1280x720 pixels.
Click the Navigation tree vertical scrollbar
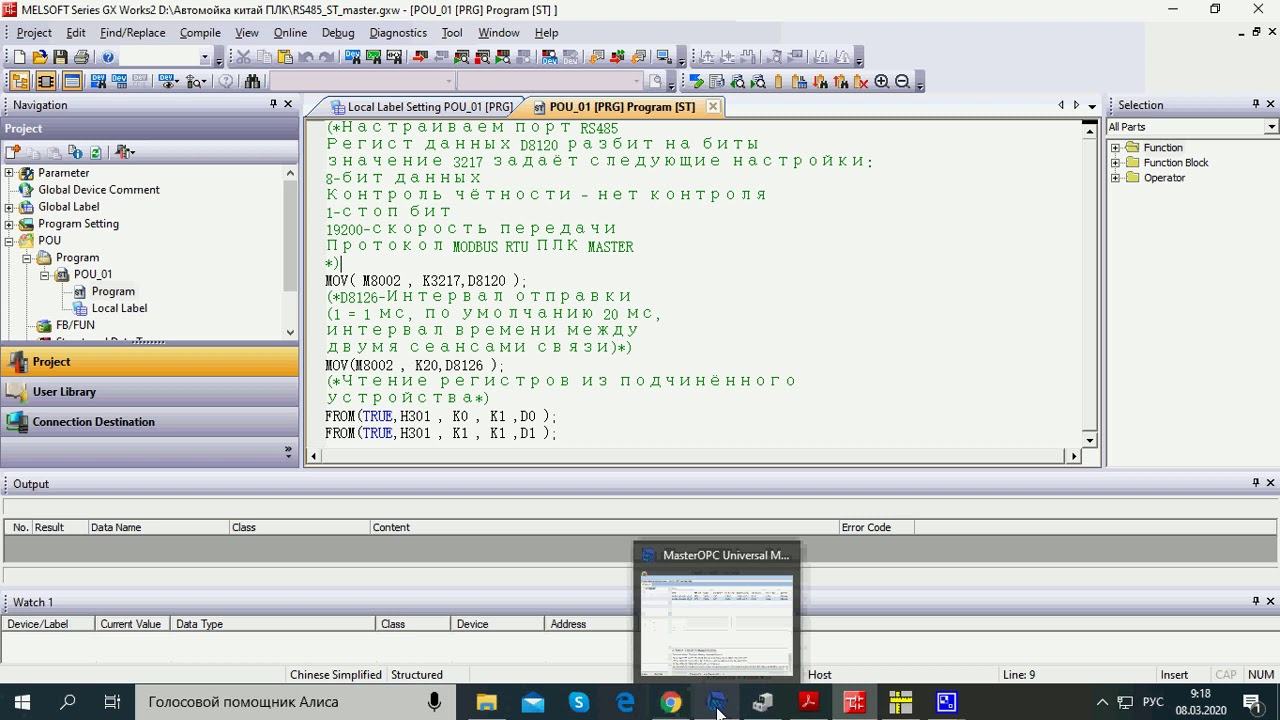290,252
